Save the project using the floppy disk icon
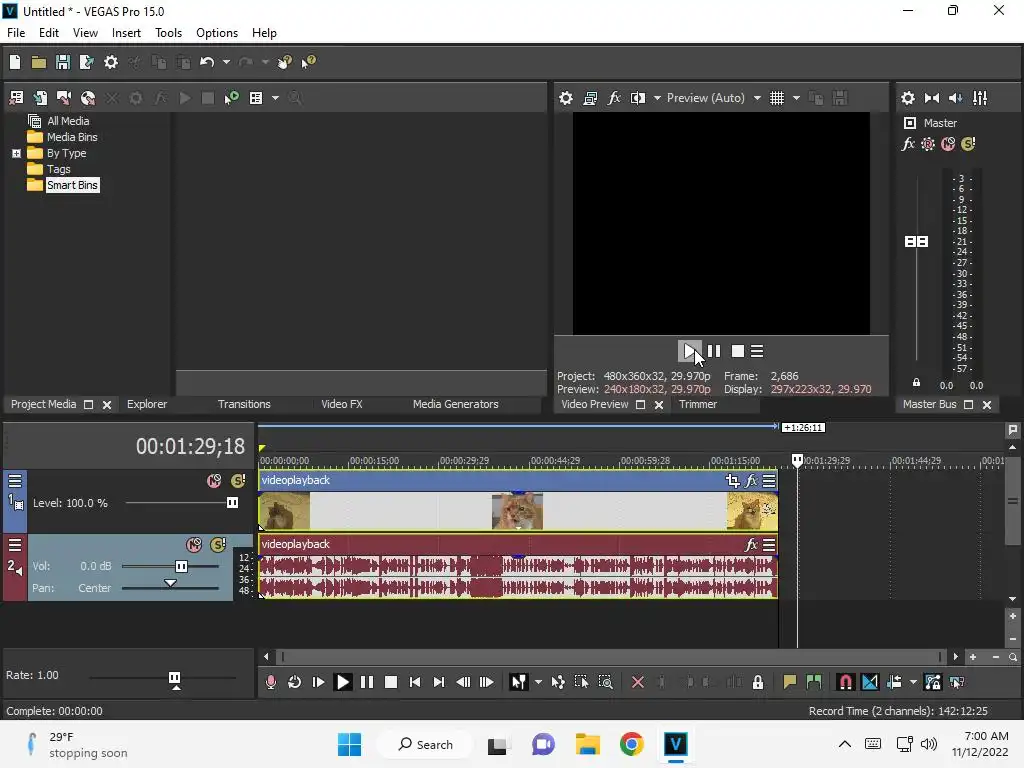 tap(63, 62)
